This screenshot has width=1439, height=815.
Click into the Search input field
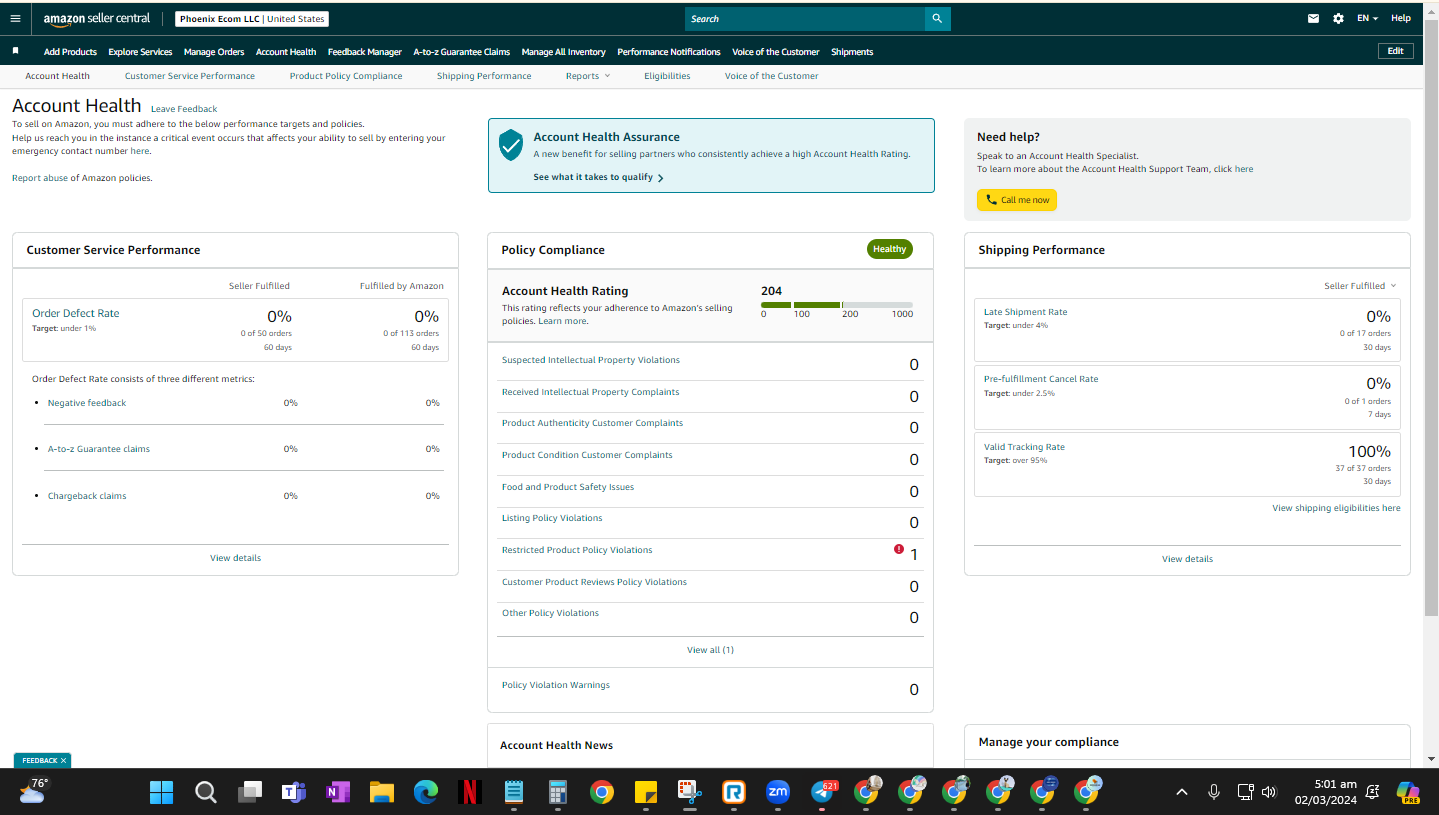point(805,19)
